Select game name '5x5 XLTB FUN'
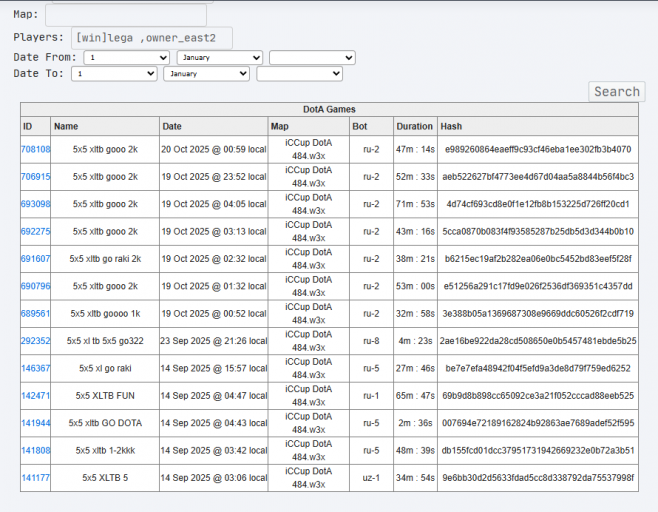The width and height of the screenshot is (658, 512). (105, 396)
